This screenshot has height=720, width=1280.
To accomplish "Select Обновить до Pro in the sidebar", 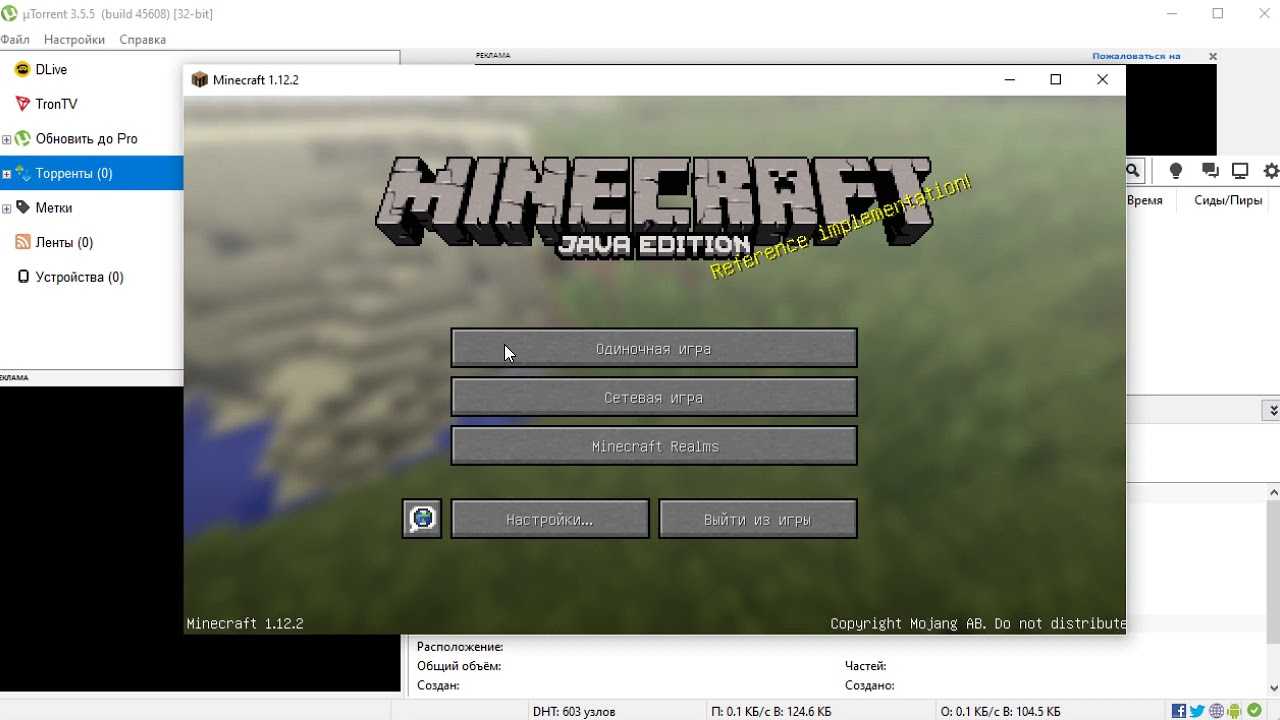I will point(87,139).
